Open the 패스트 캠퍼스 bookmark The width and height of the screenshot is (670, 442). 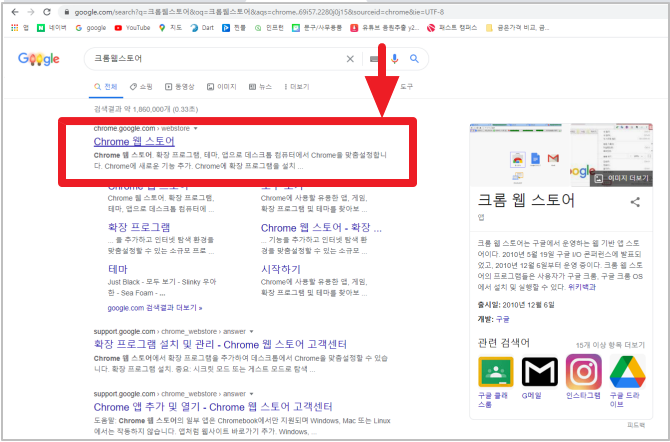(x=452, y=28)
